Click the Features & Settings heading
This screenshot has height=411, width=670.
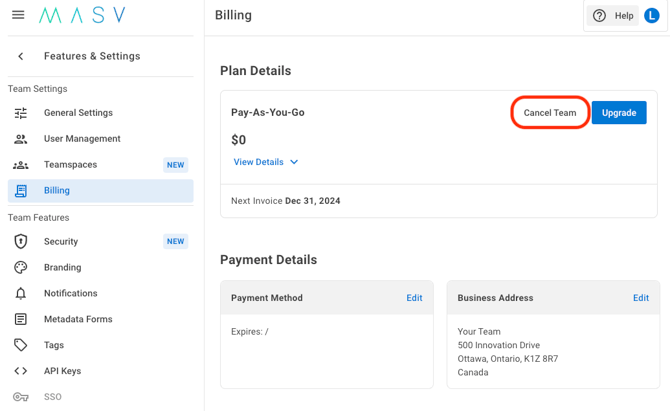(92, 56)
